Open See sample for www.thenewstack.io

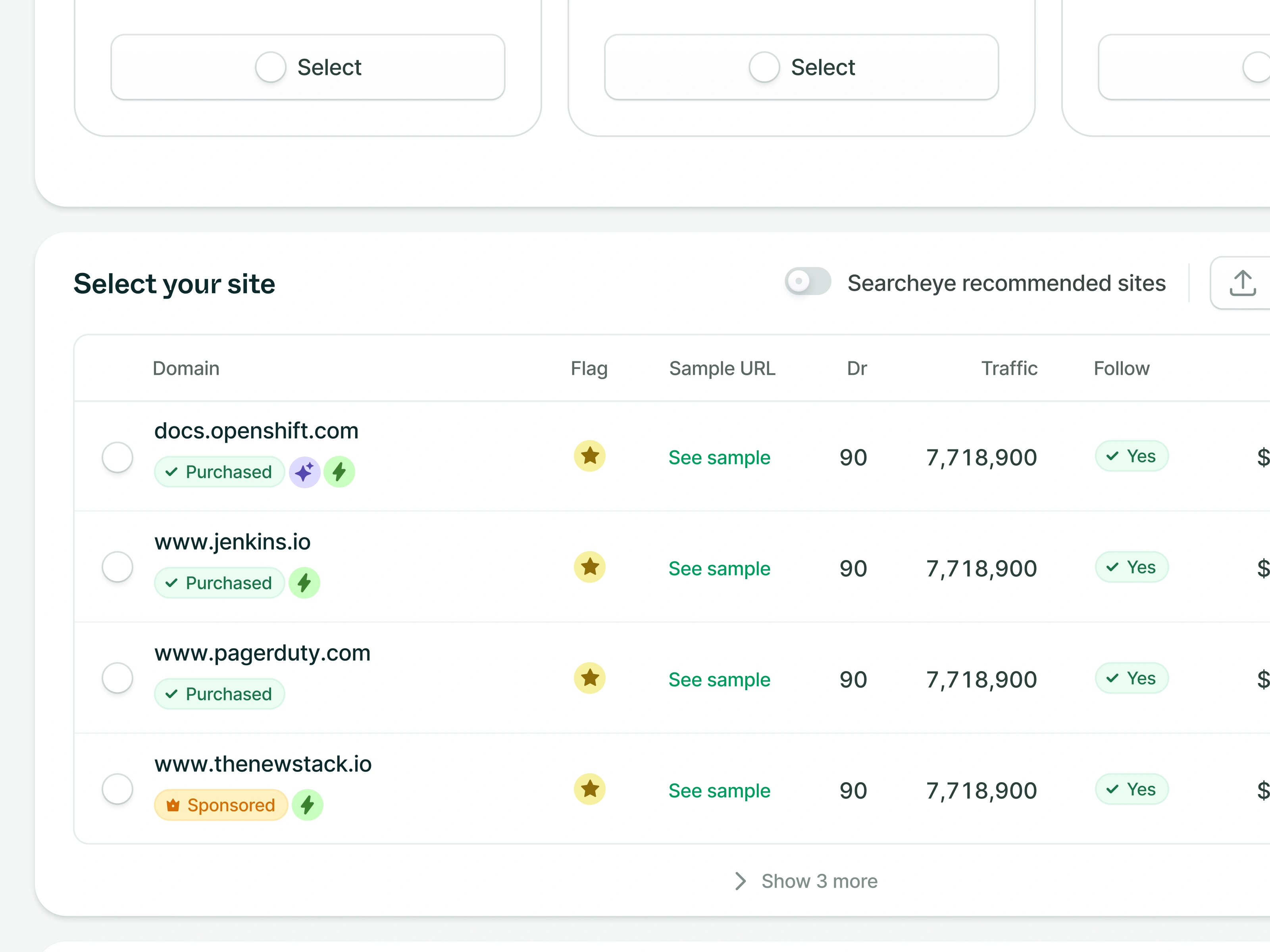(x=719, y=791)
